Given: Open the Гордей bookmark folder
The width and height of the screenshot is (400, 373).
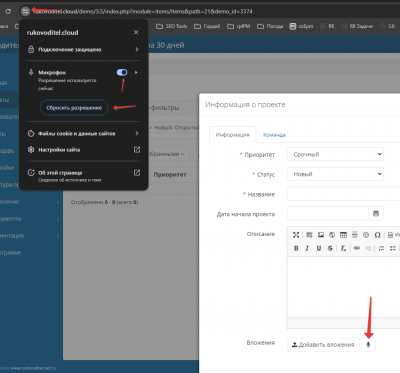Looking at the screenshot, I should point(207,26).
